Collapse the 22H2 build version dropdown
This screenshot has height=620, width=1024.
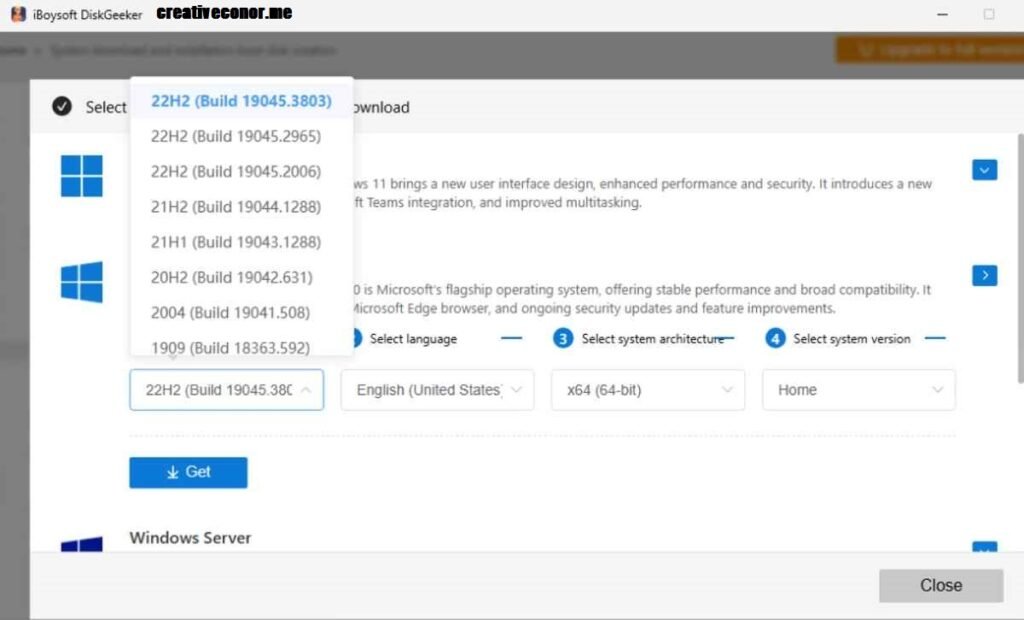pyautogui.click(x=227, y=390)
